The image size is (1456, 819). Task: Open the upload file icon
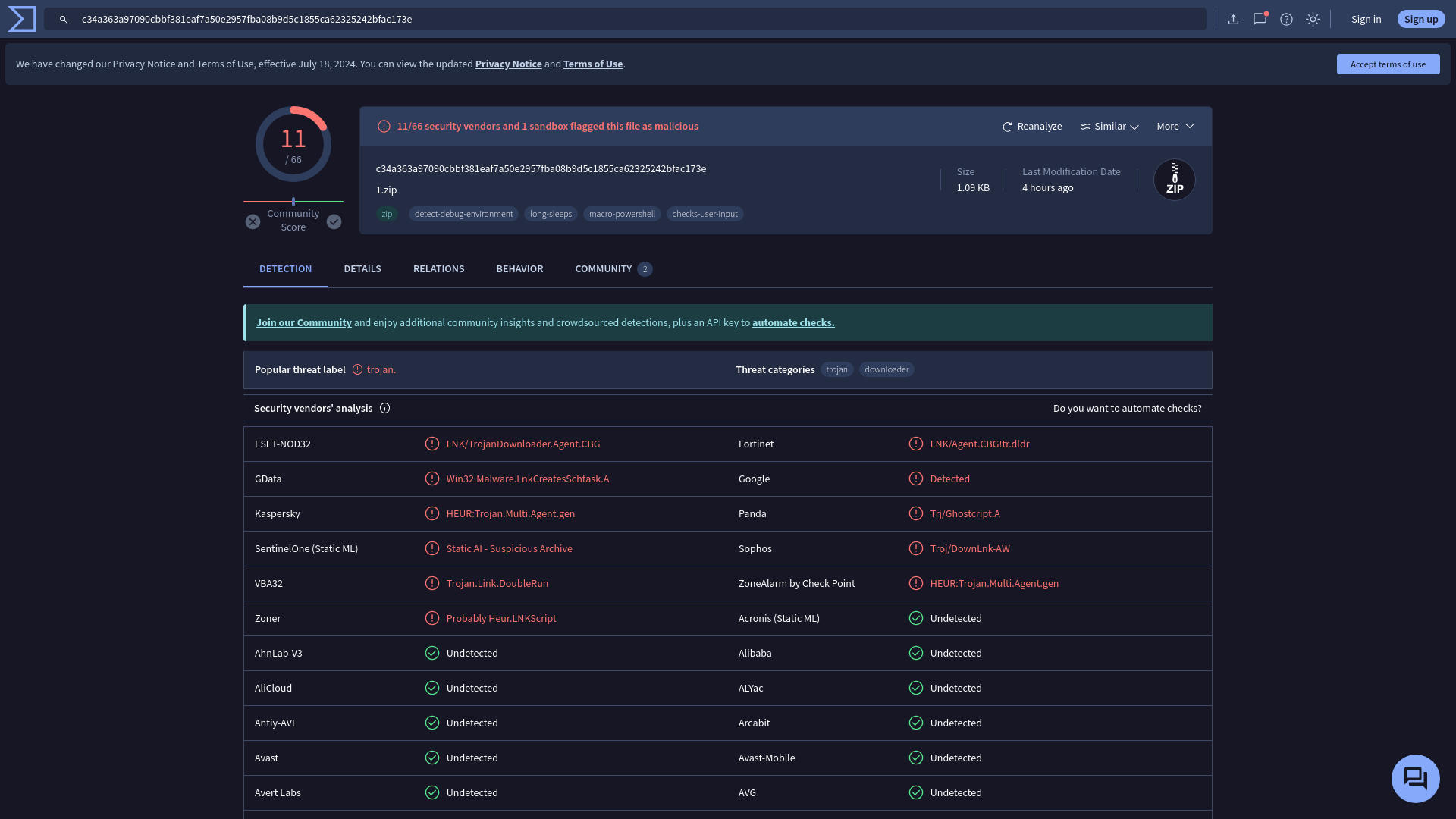[x=1234, y=20]
